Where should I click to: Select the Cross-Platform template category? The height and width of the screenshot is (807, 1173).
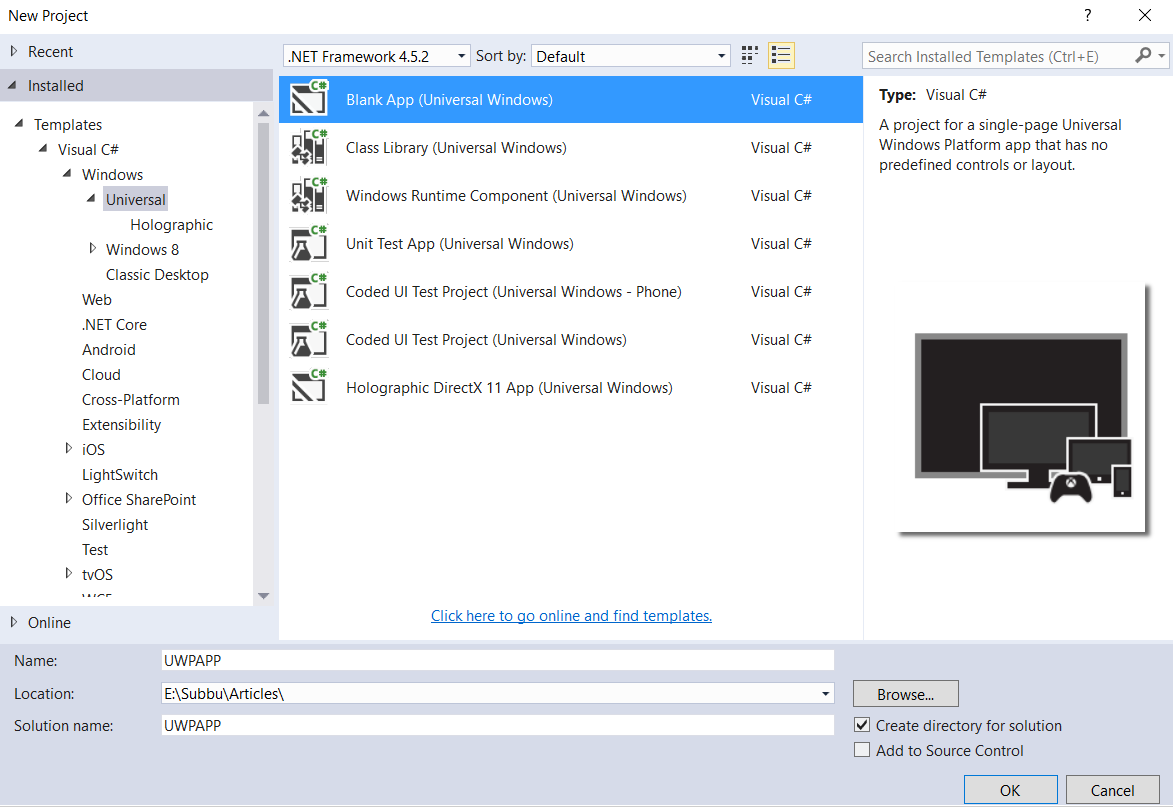pos(131,399)
